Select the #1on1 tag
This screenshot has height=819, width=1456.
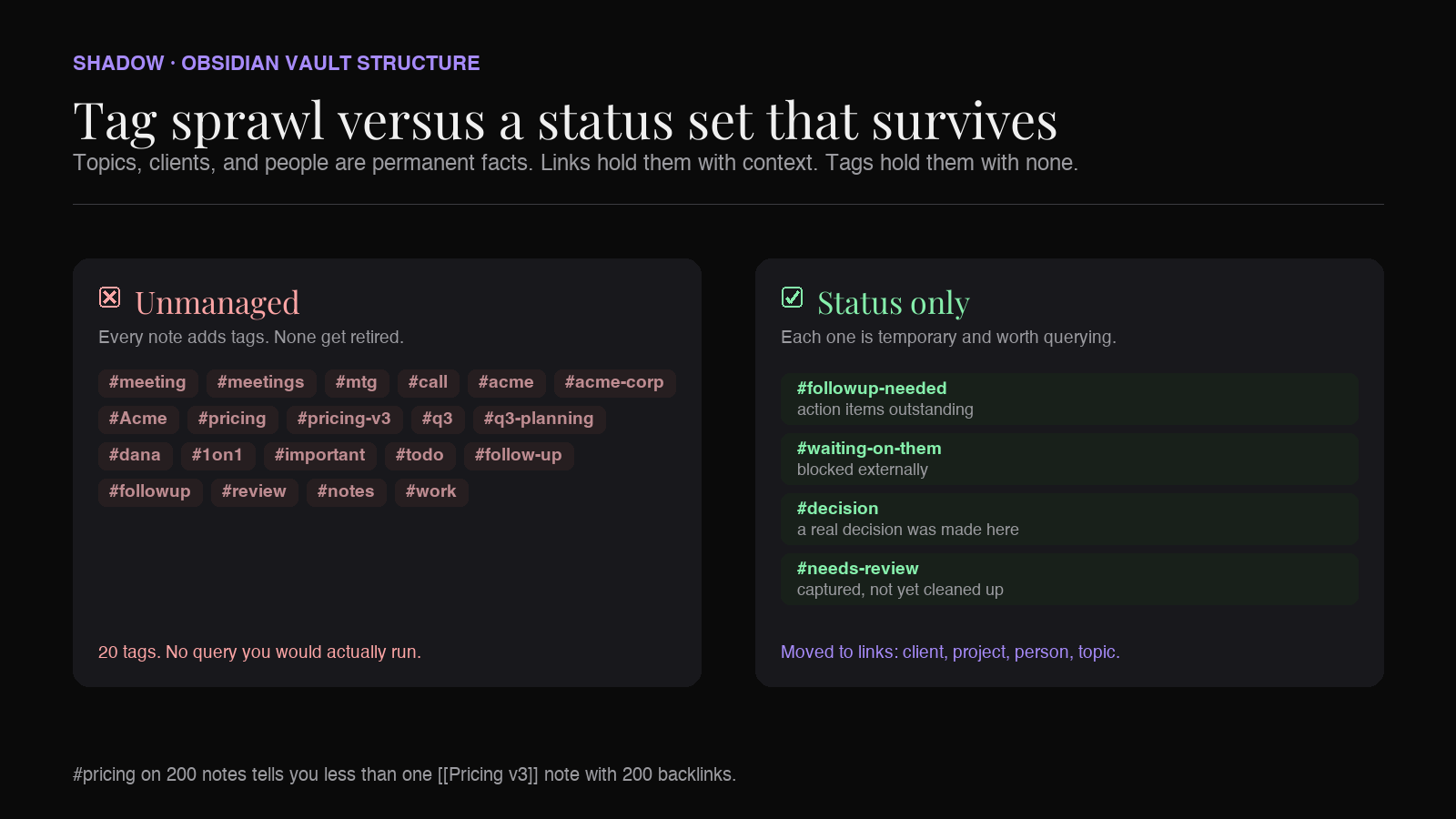(x=217, y=455)
